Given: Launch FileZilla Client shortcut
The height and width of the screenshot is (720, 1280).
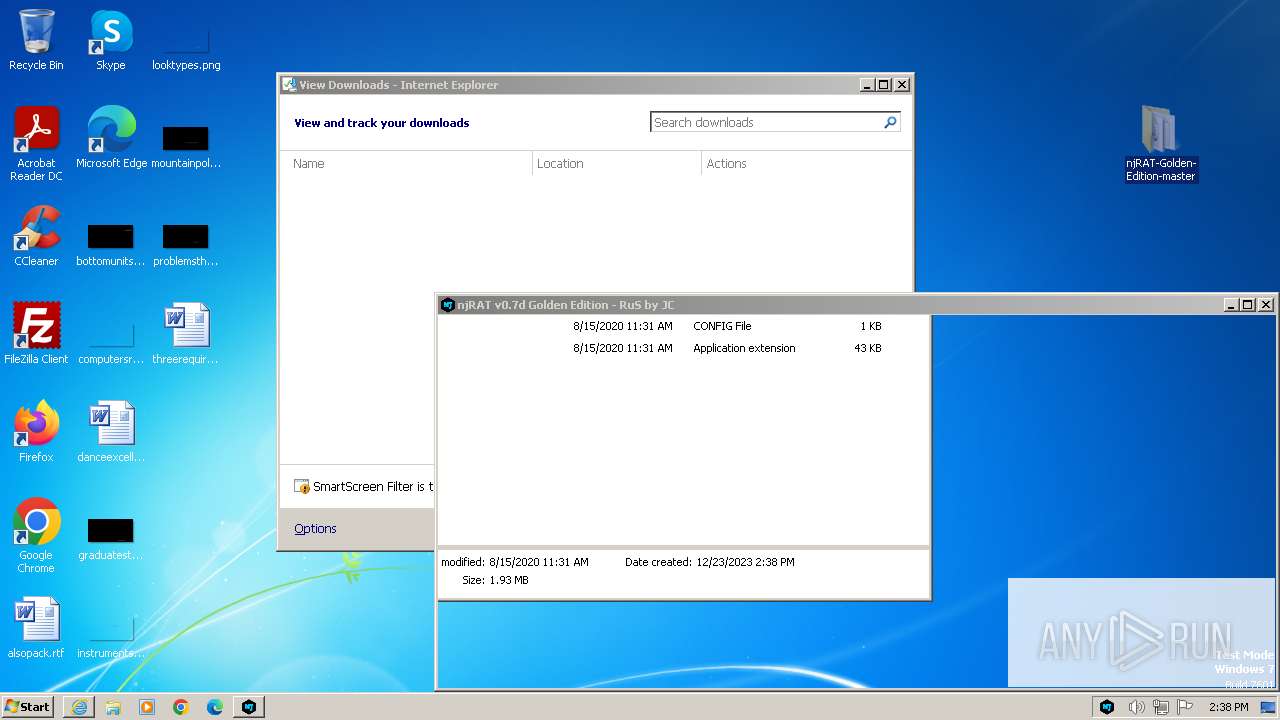Looking at the screenshot, I should coord(36,333).
